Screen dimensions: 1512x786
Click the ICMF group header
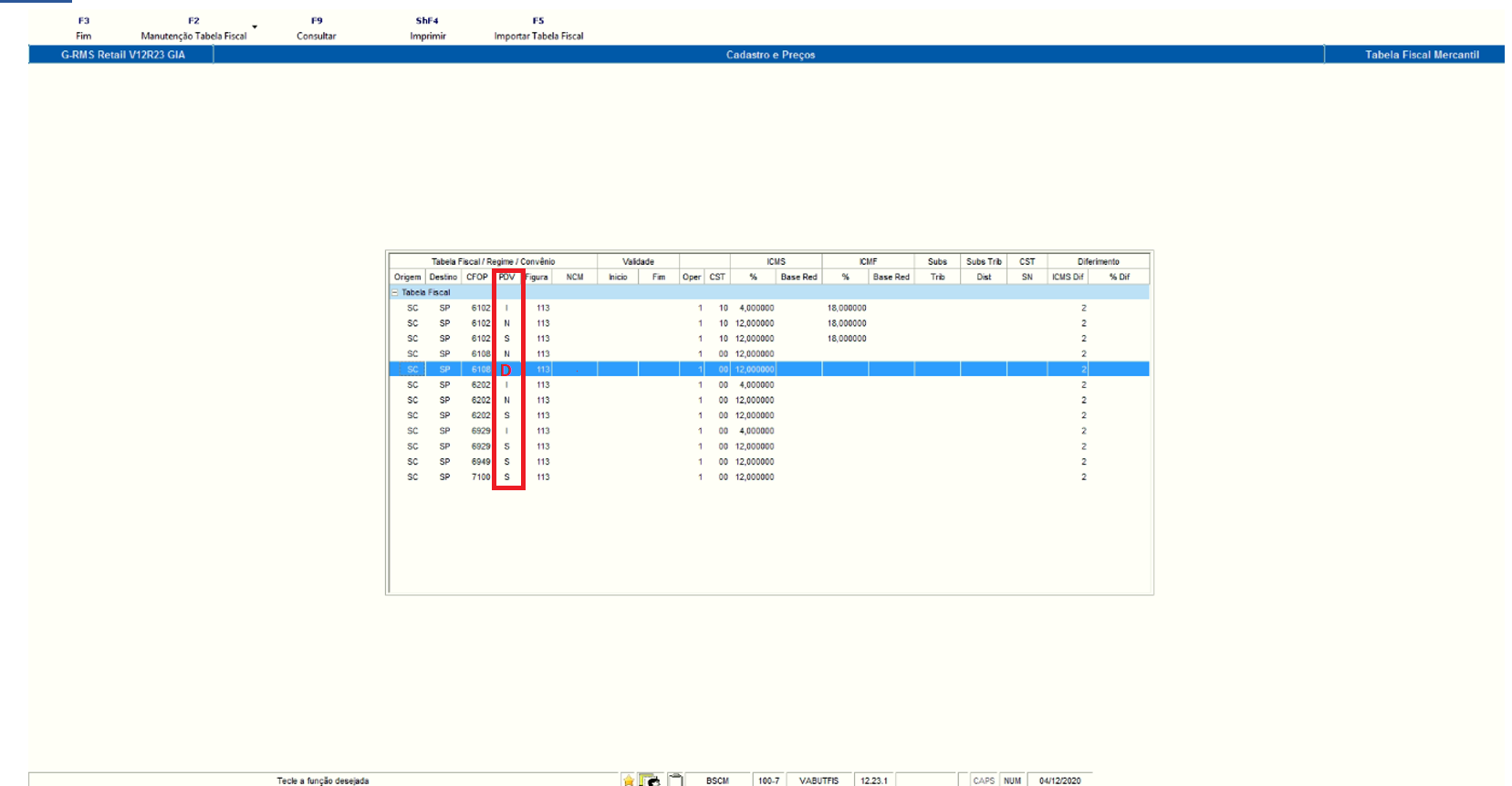click(x=869, y=261)
